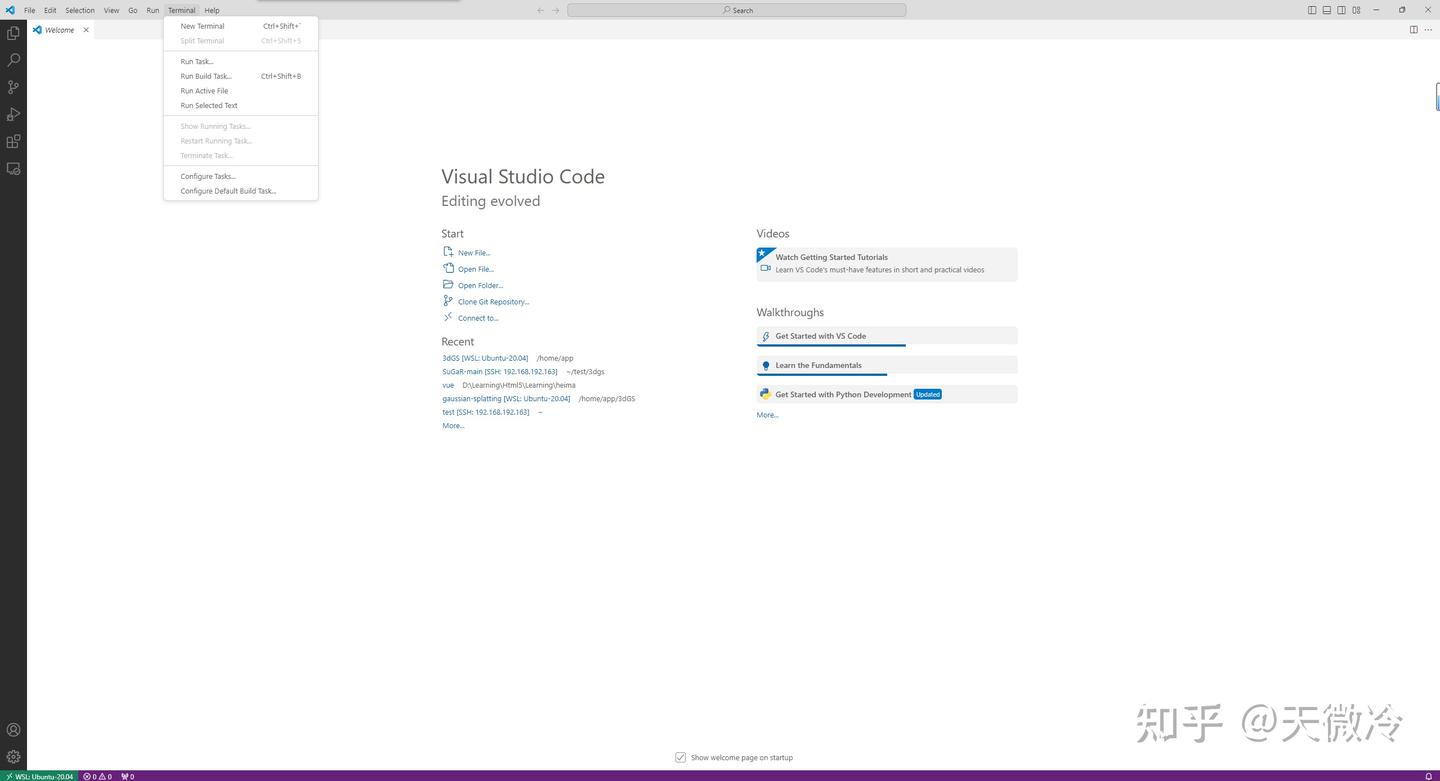Viewport: 1440px width, 781px height.
Task: Open the Run and Debug view
Action: click(x=13, y=114)
